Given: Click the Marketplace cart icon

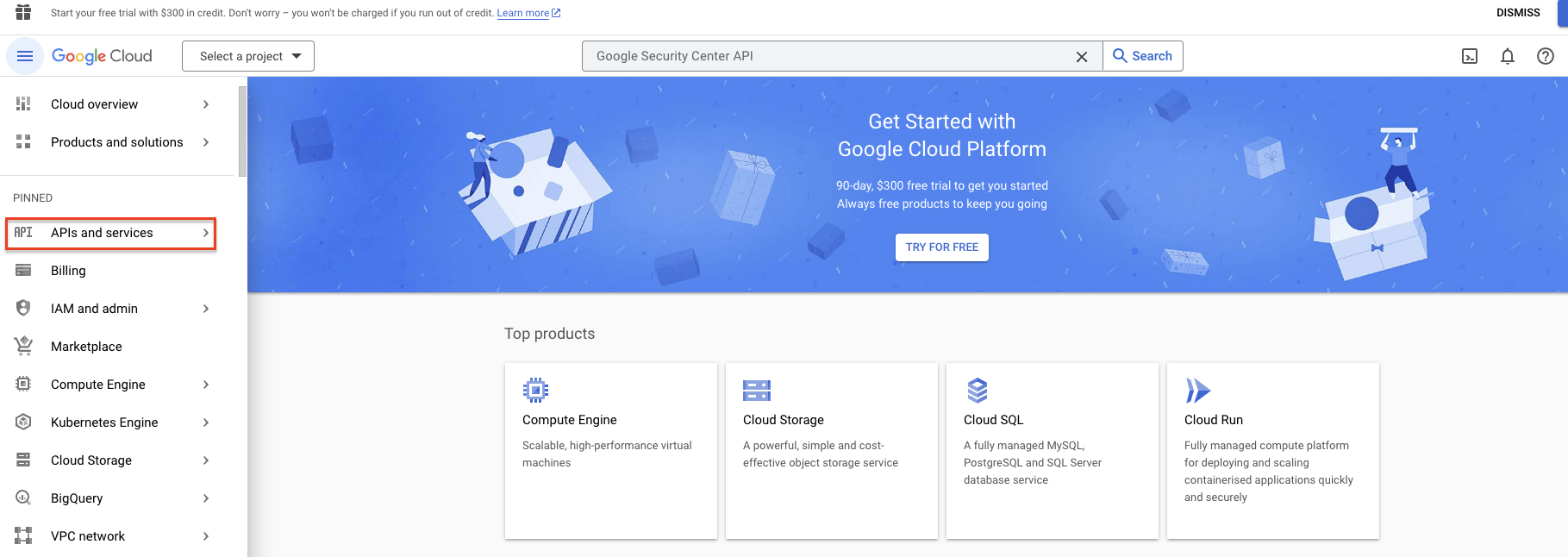Looking at the screenshot, I should tap(23, 347).
